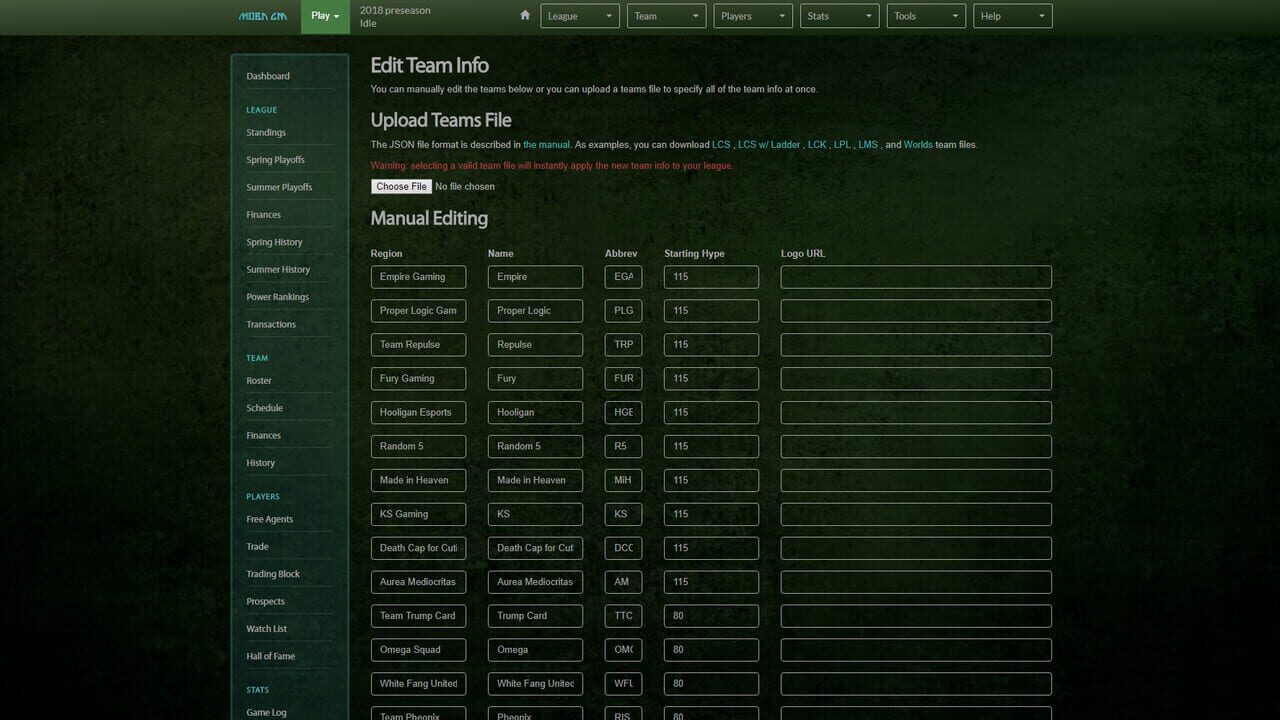The width and height of the screenshot is (1280, 720).
Task: Edit Starting Hype for Team Trump Card
Action: click(x=711, y=616)
